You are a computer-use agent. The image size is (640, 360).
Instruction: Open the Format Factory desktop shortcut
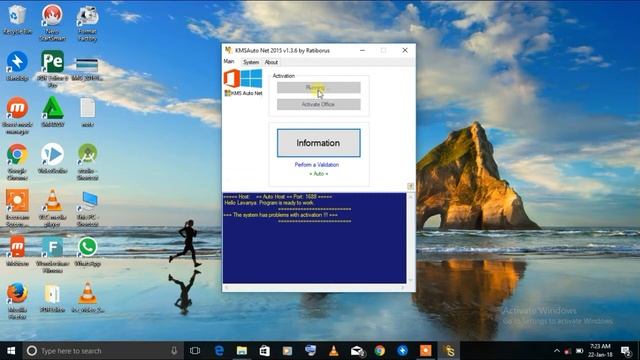coord(87,22)
